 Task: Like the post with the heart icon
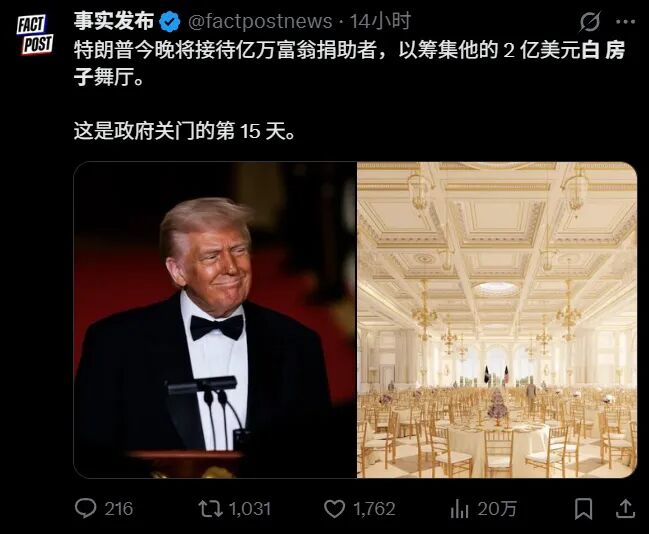tap(334, 509)
